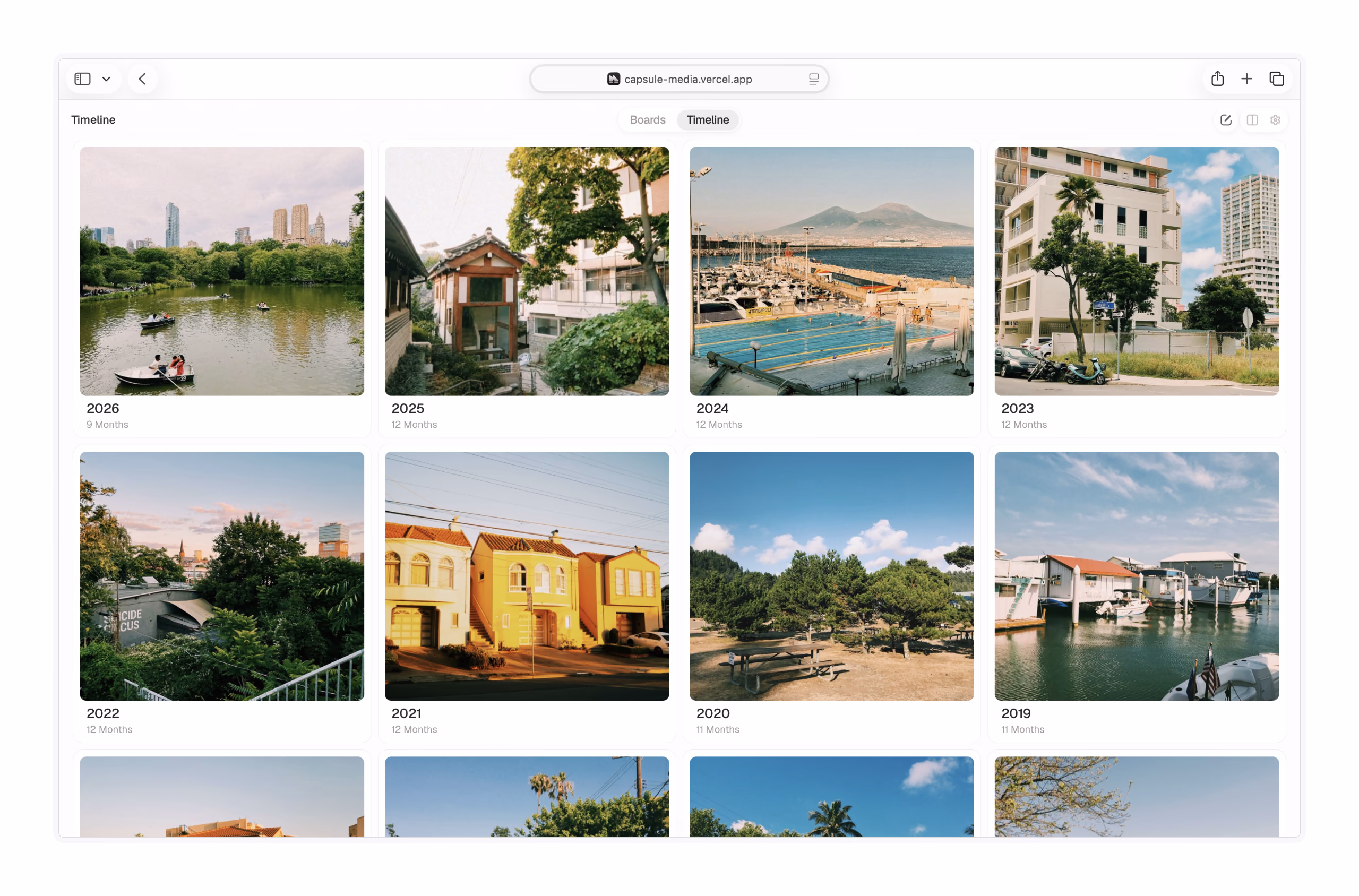1359x896 pixels.
Task: Go back with the browser back arrow
Action: [142, 79]
